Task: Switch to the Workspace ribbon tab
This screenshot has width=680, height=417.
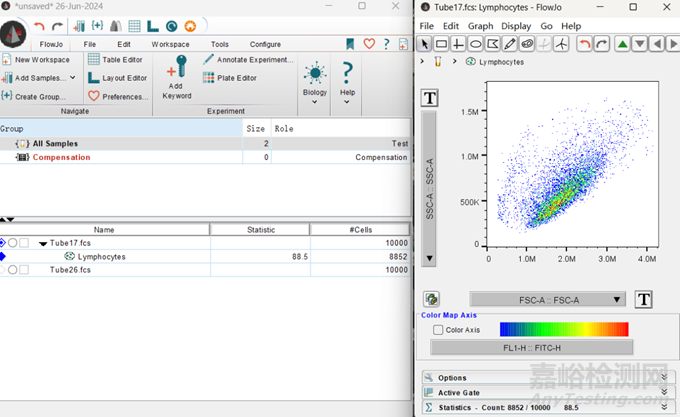Action: tap(170, 44)
